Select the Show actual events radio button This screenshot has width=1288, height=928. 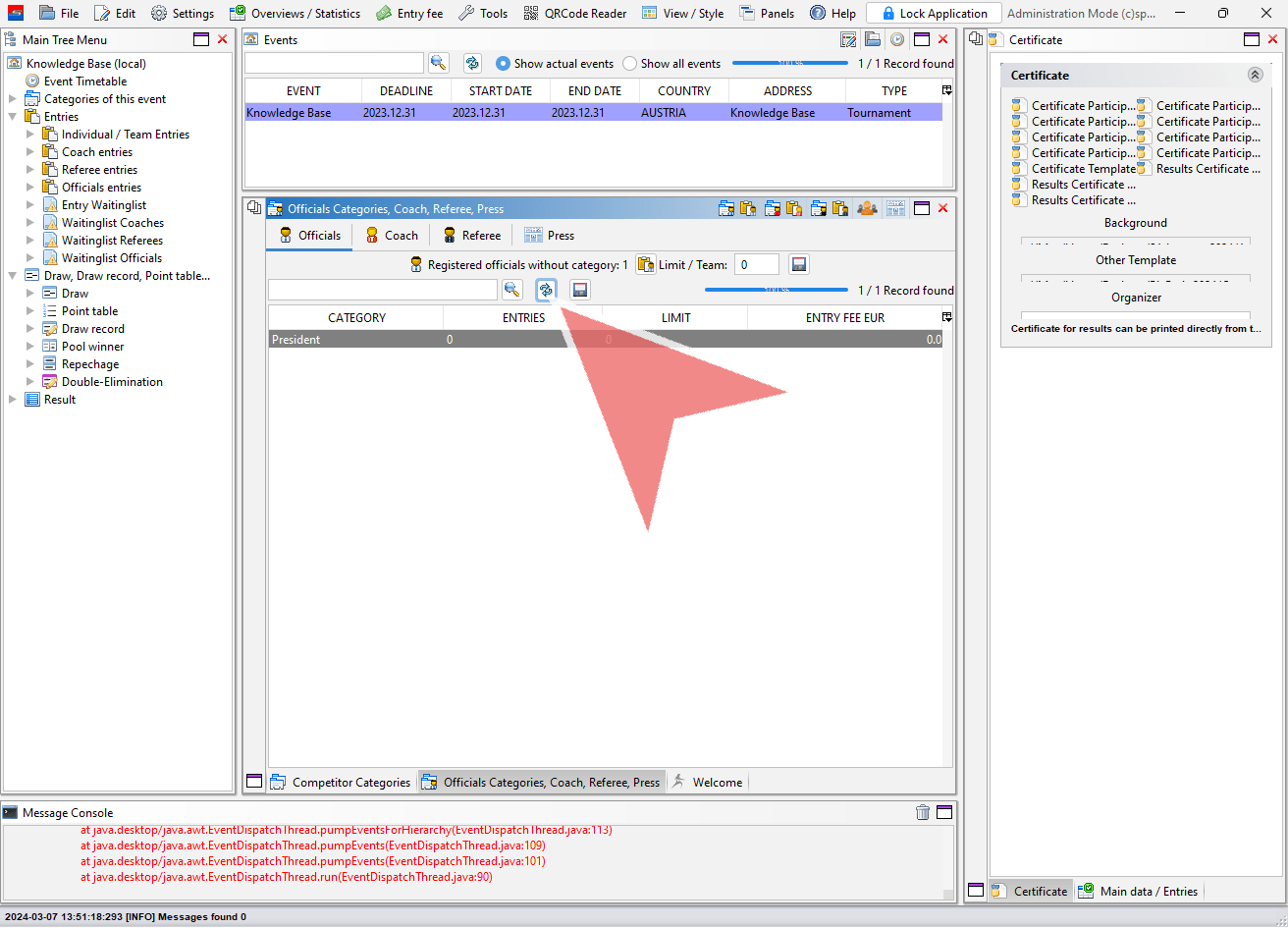tap(503, 63)
